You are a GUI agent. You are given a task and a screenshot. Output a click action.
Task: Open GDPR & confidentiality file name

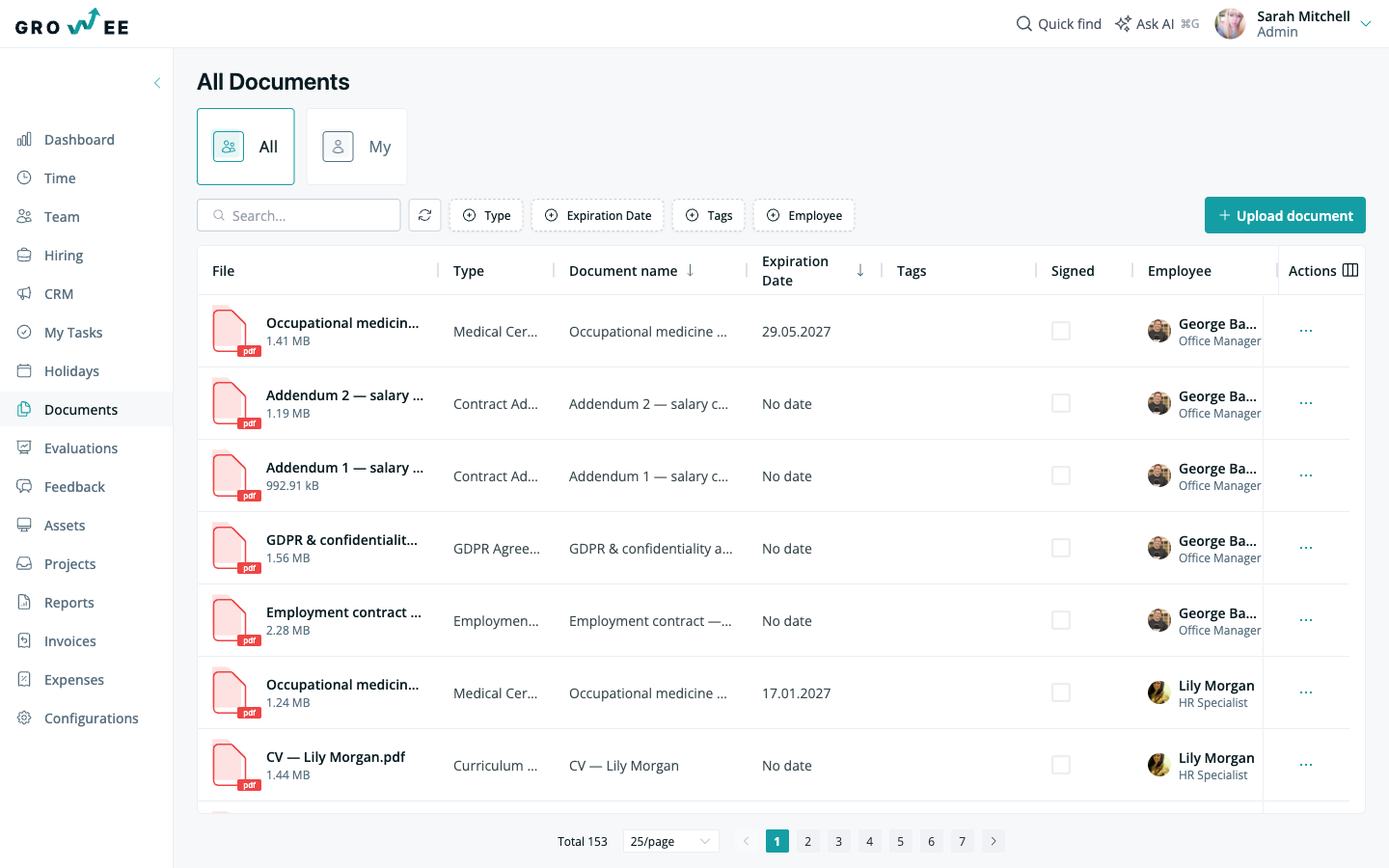click(341, 540)
